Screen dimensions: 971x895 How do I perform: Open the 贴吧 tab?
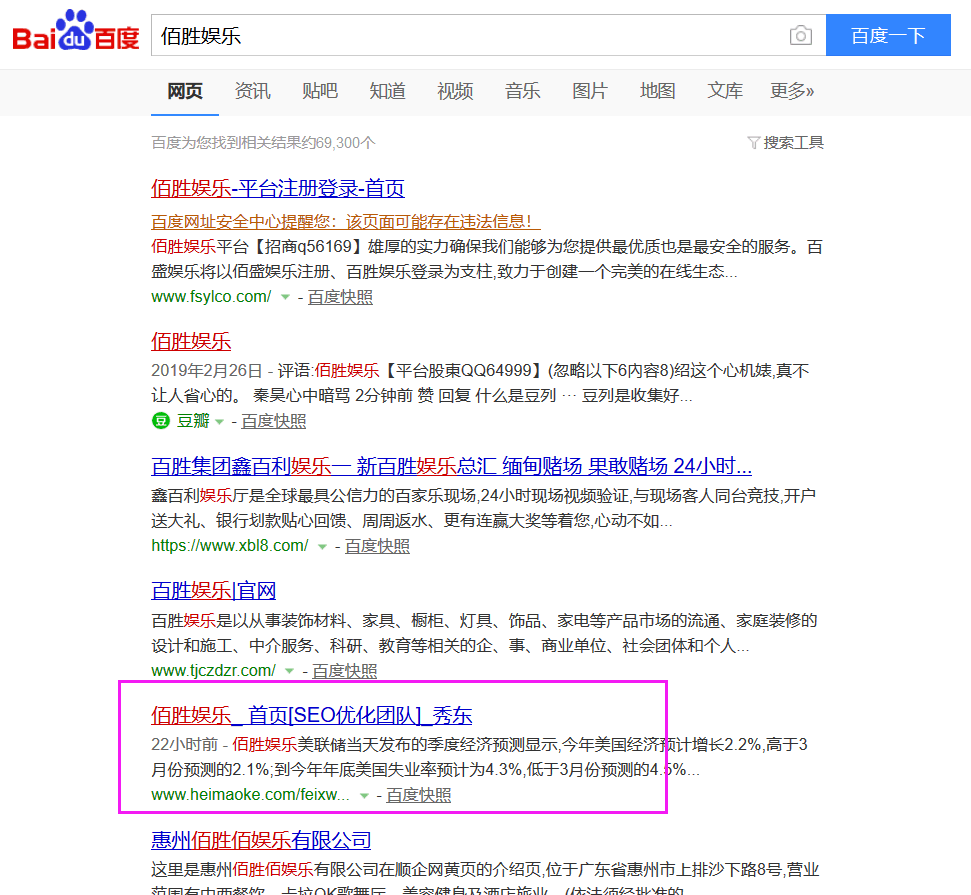[320, 92]
